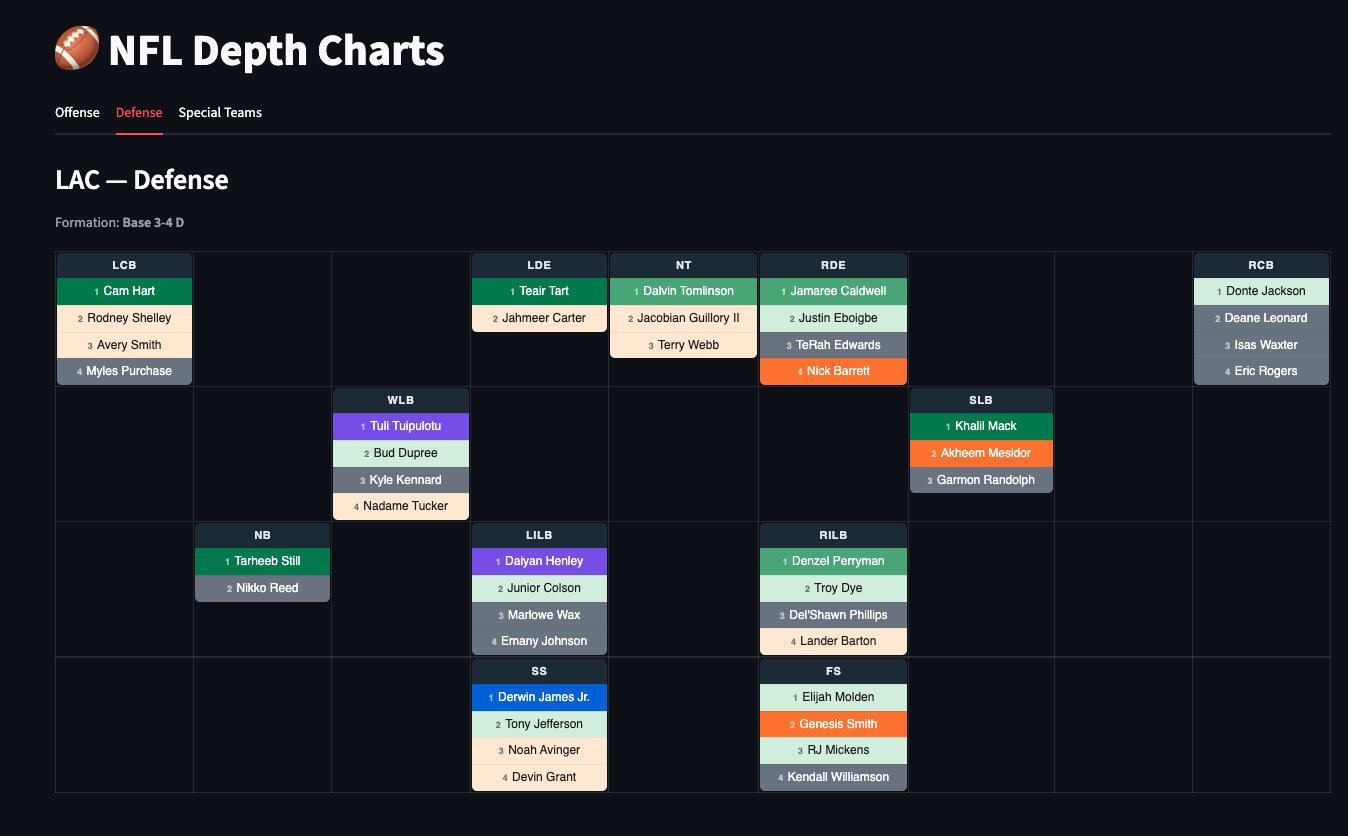The image size is (1348, 836).
Task: Select Akheem Mesidor orange row
Action: pyautogui.click(x=981, y=453)
